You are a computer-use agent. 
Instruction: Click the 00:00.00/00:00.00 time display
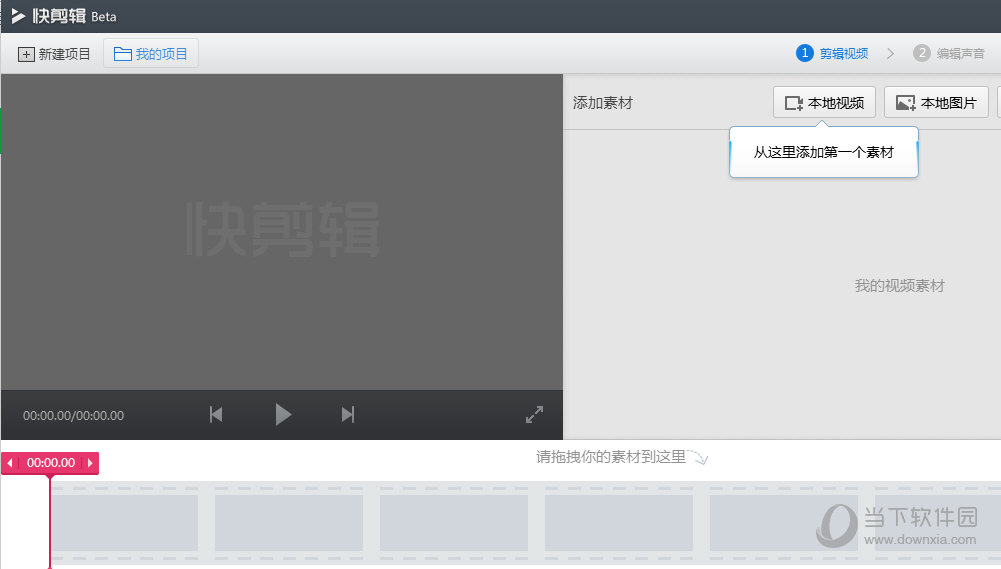click(73, 416)
